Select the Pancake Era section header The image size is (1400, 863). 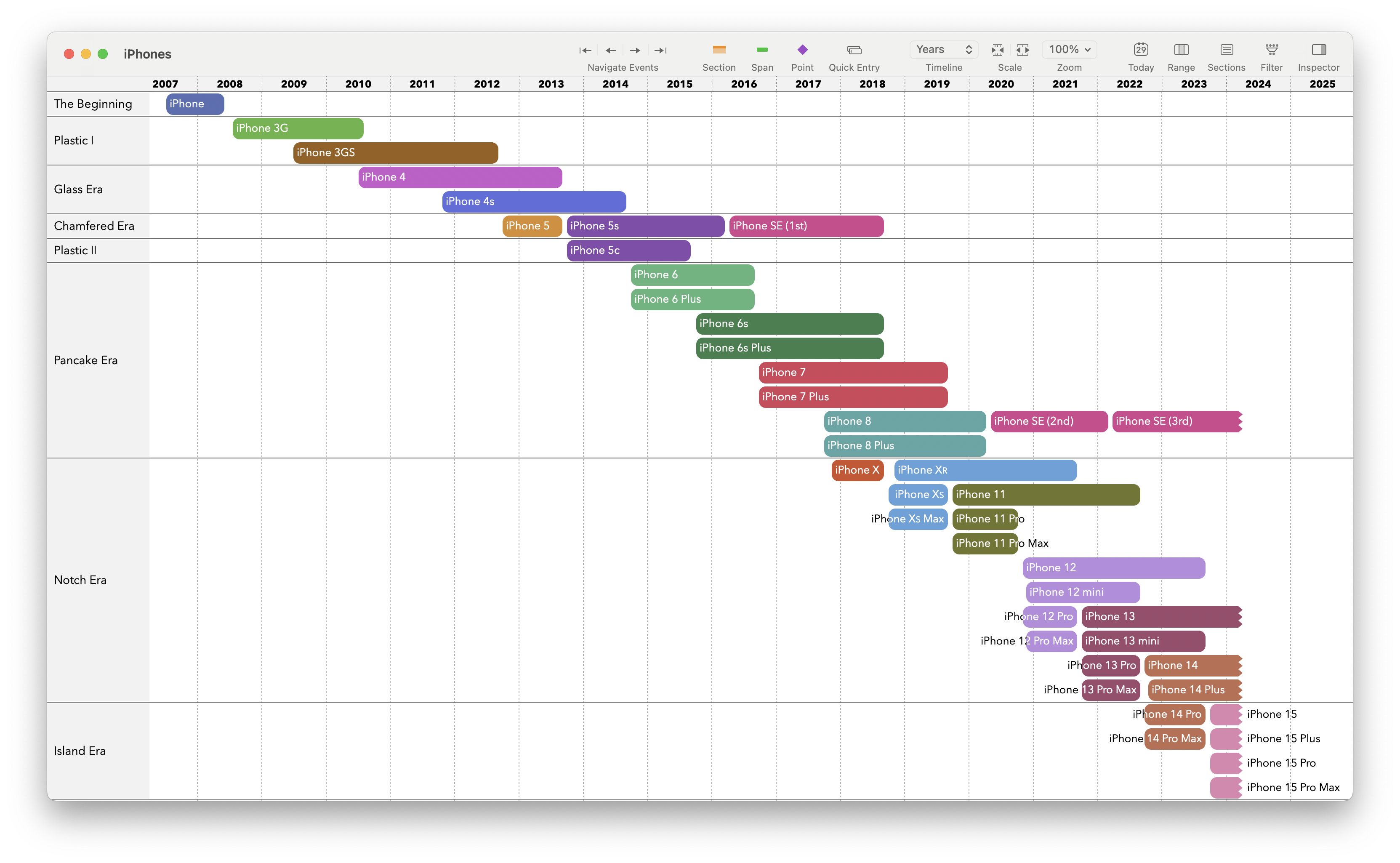coord(98,360)
